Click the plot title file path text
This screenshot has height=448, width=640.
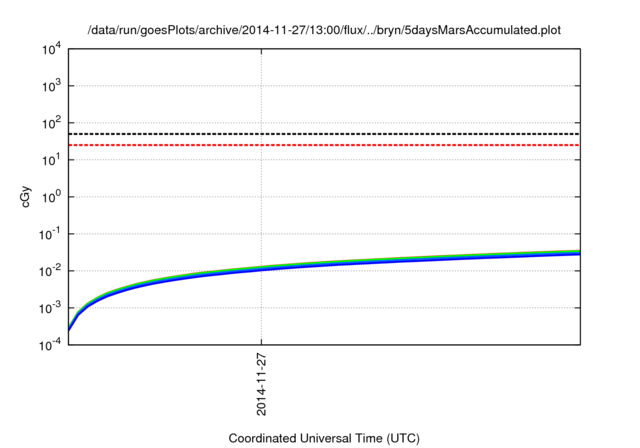[324, 30]
